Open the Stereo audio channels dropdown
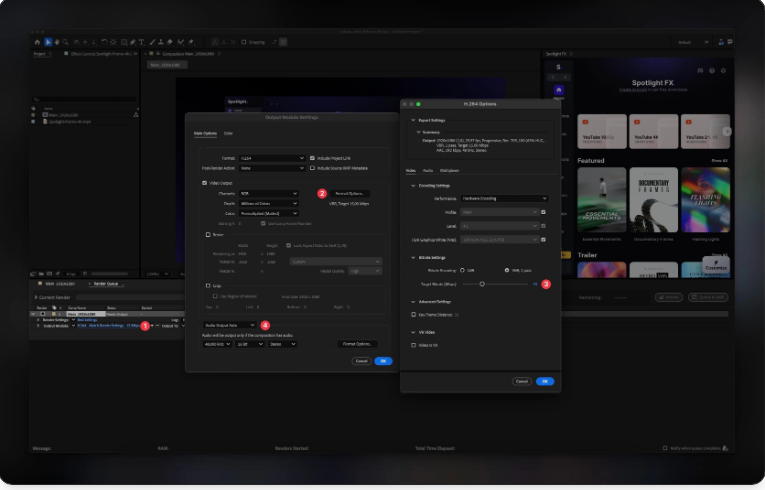 282,344
